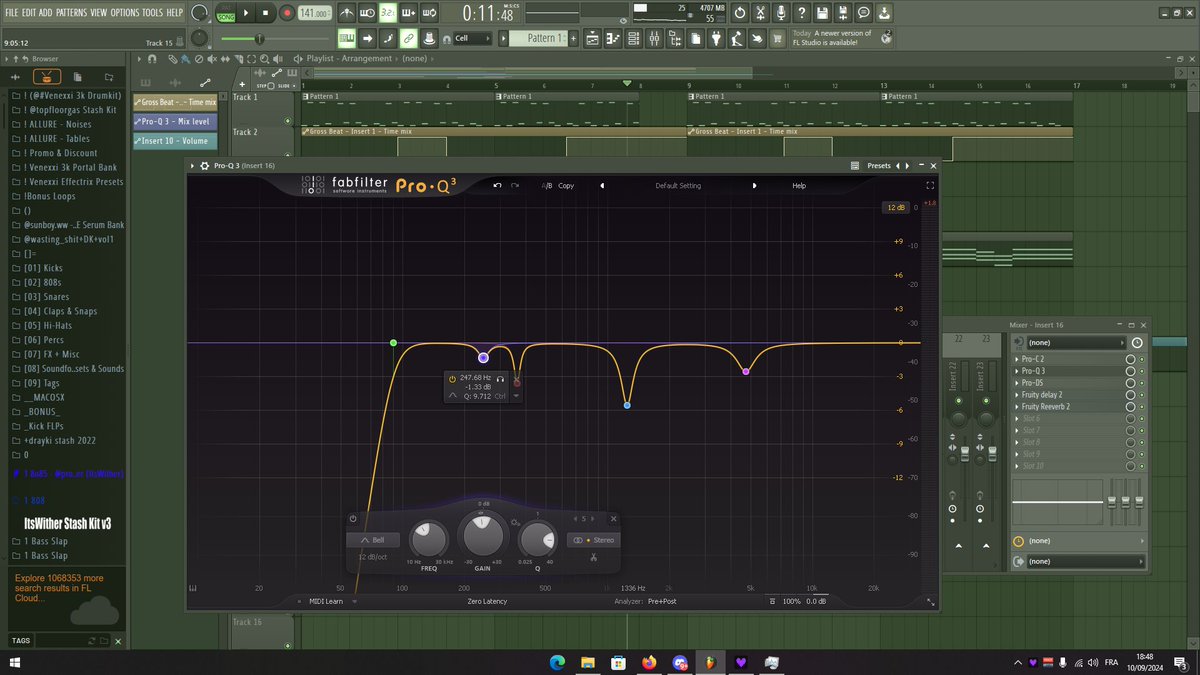Toggle Song/Pattern mode switch
This screenshot has height=675, width=1200.
(x=226, y=13)
